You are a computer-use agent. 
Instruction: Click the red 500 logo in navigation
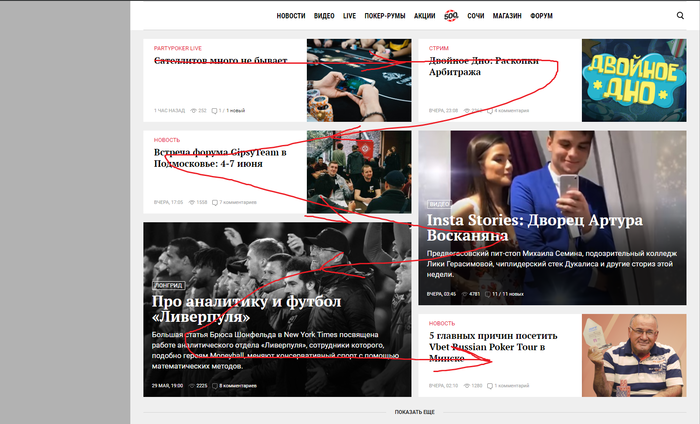[451, 16]
